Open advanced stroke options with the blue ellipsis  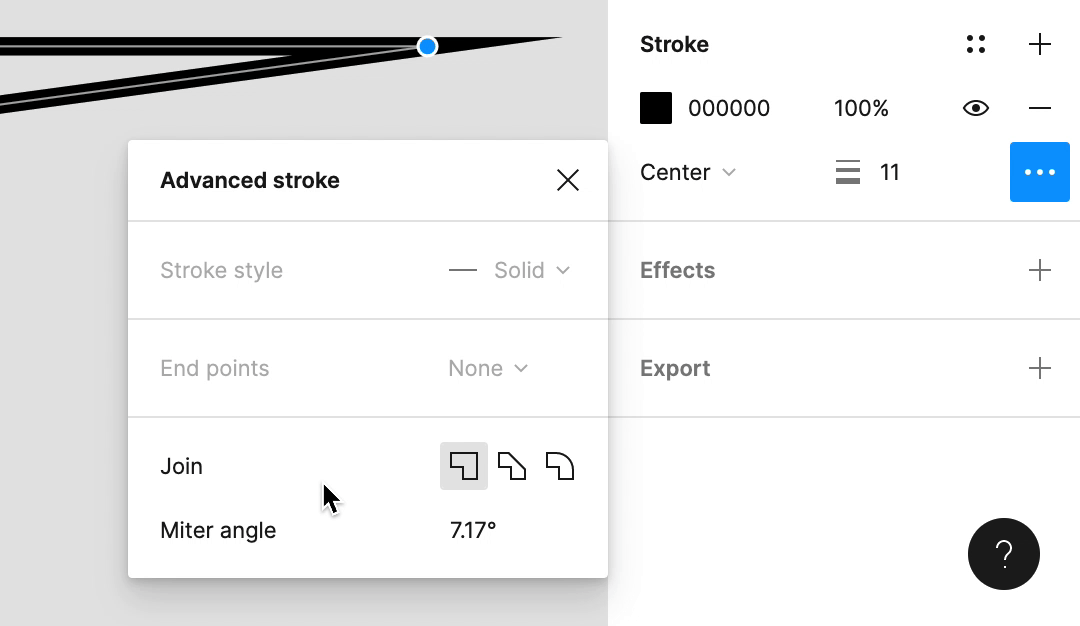[1040, 172]
